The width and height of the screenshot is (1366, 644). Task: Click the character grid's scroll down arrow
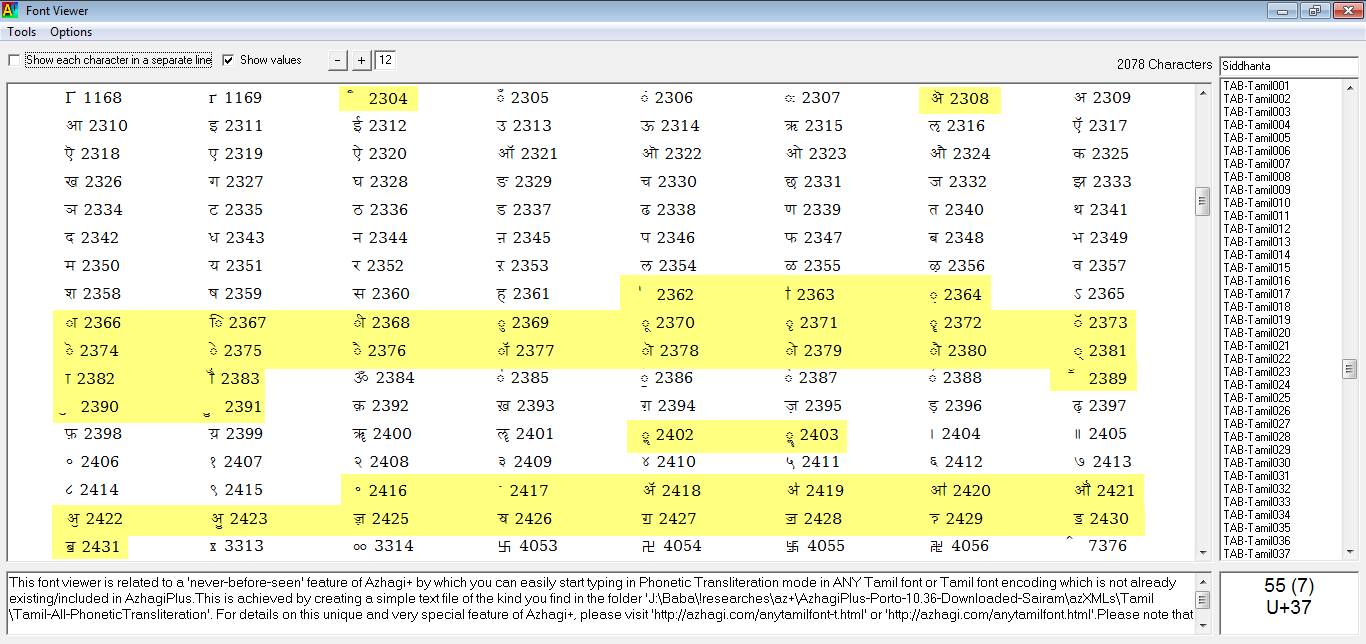coord(1203,552)
